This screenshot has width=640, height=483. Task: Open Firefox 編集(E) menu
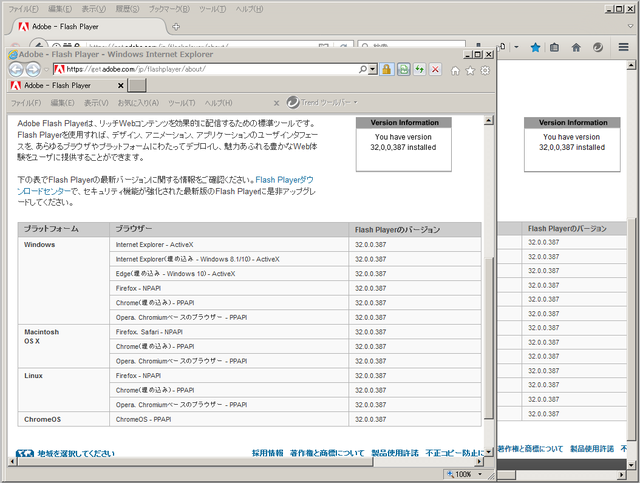60,9
